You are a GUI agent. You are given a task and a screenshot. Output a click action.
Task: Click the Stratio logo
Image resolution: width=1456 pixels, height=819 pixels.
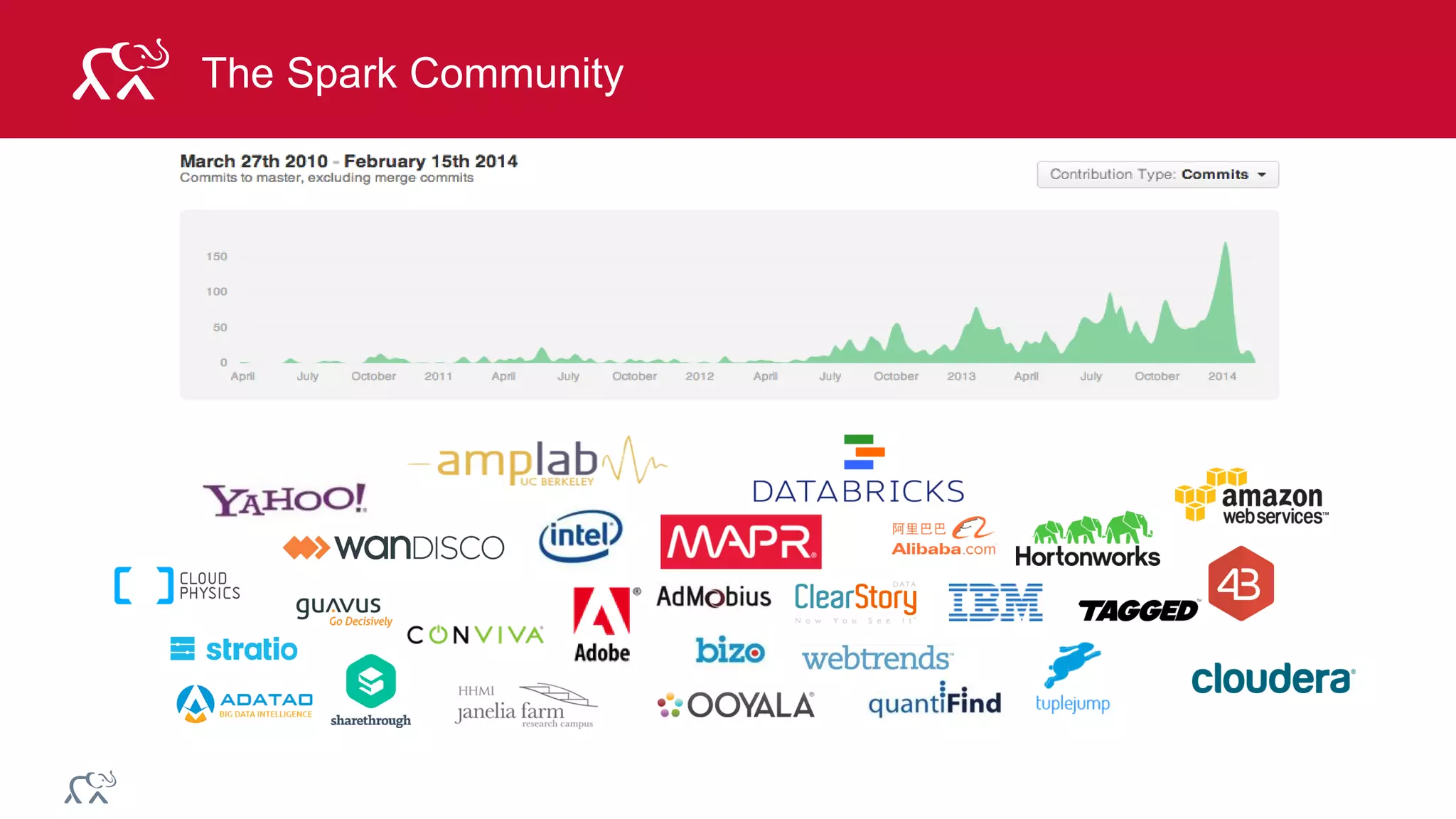click(x=234, y=649)
